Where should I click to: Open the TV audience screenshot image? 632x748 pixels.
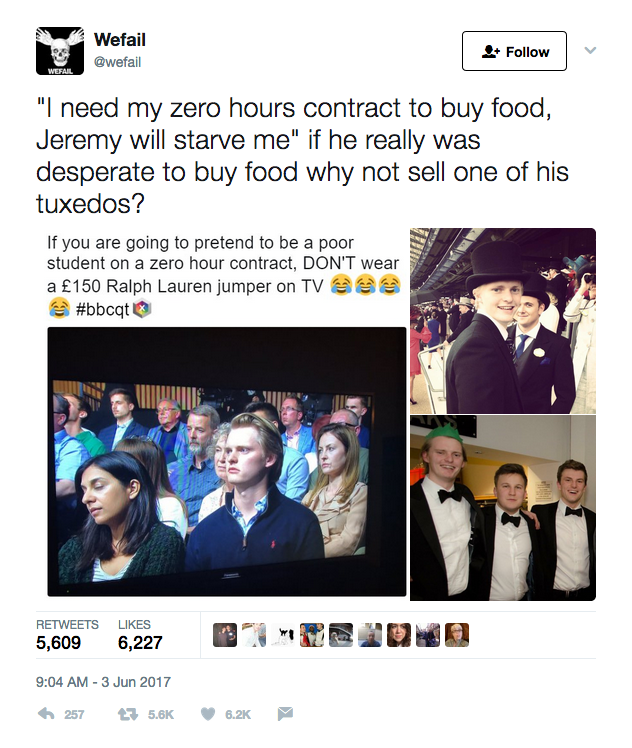click(227, 461)
